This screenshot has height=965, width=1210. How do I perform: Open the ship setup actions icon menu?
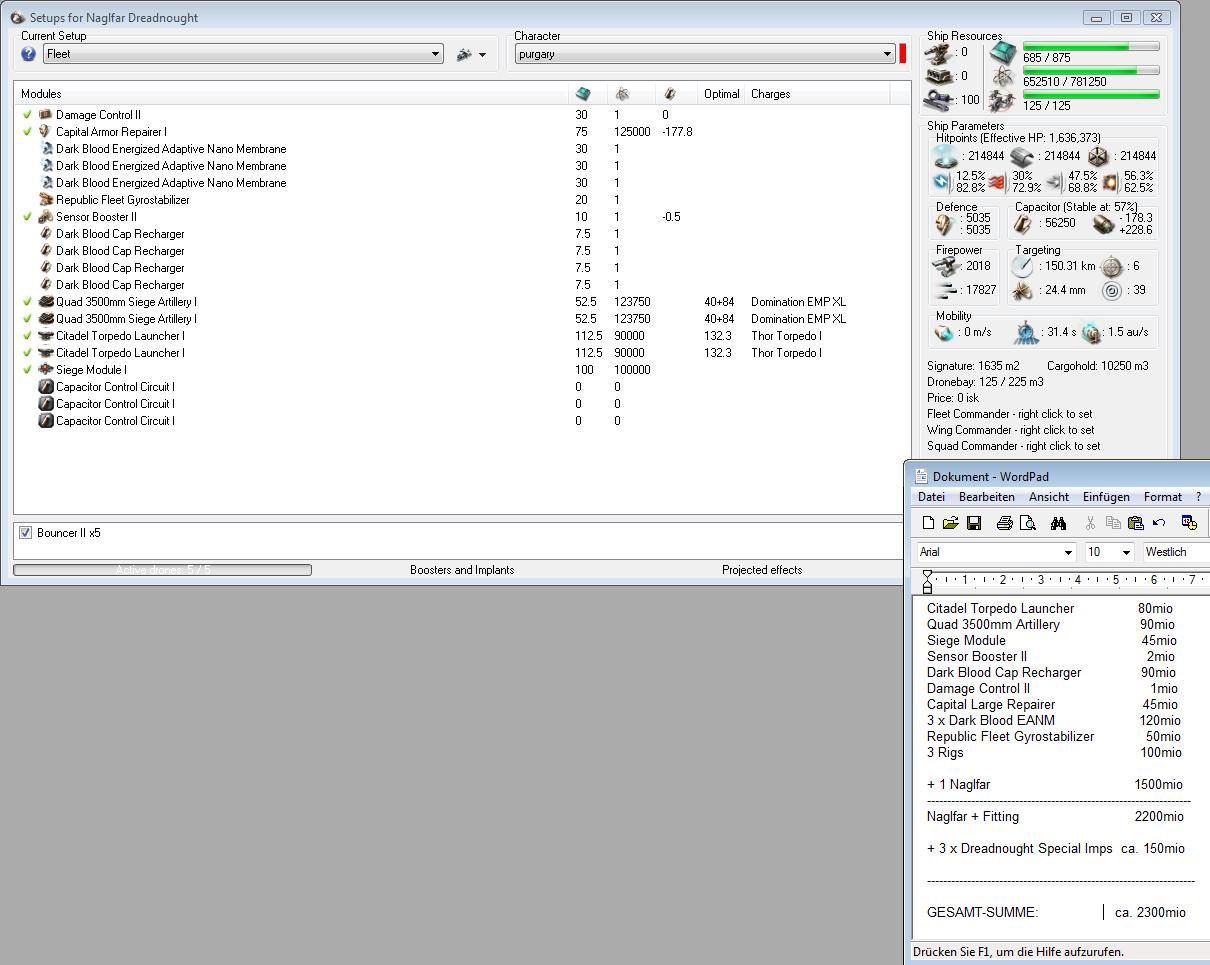[x=470, y=55]
